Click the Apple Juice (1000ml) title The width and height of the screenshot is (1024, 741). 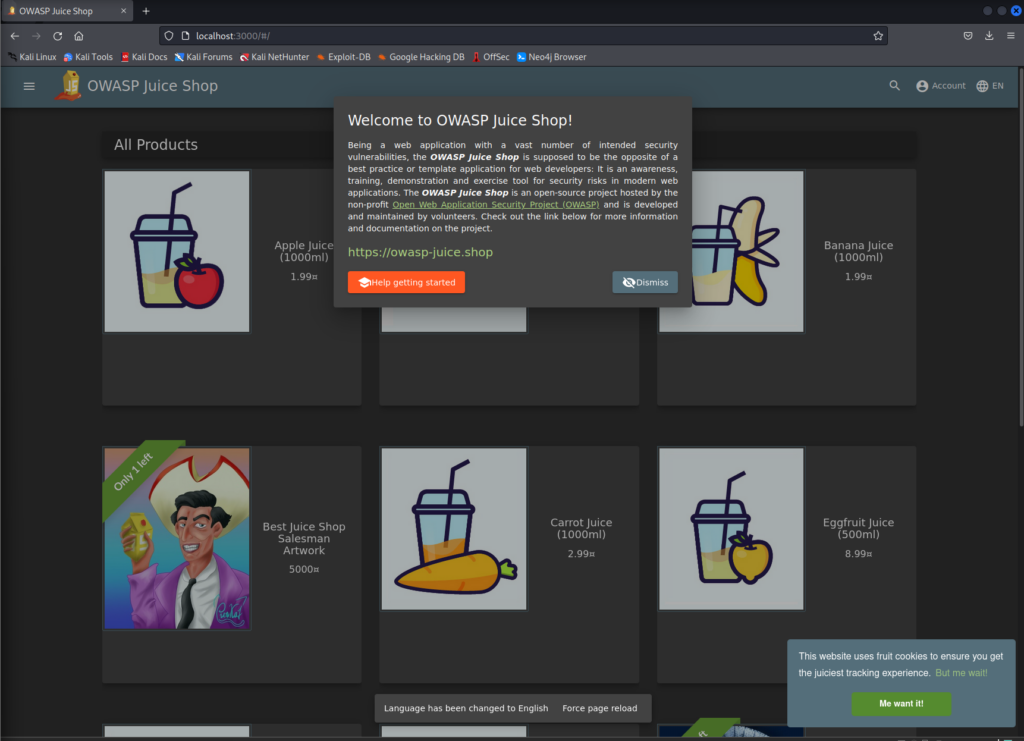tap(304, 251)
